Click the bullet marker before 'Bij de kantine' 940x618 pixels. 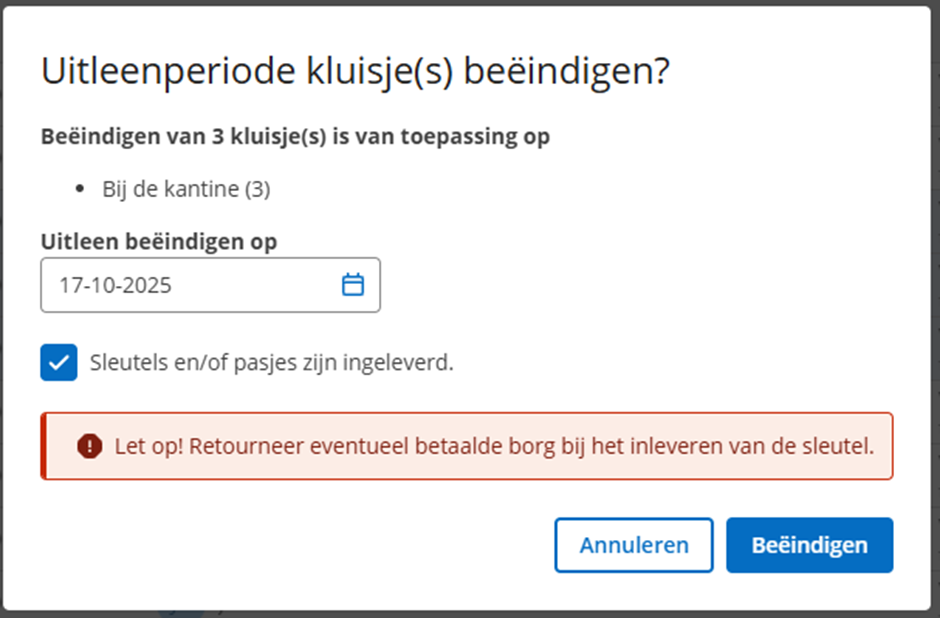point(81,189)
